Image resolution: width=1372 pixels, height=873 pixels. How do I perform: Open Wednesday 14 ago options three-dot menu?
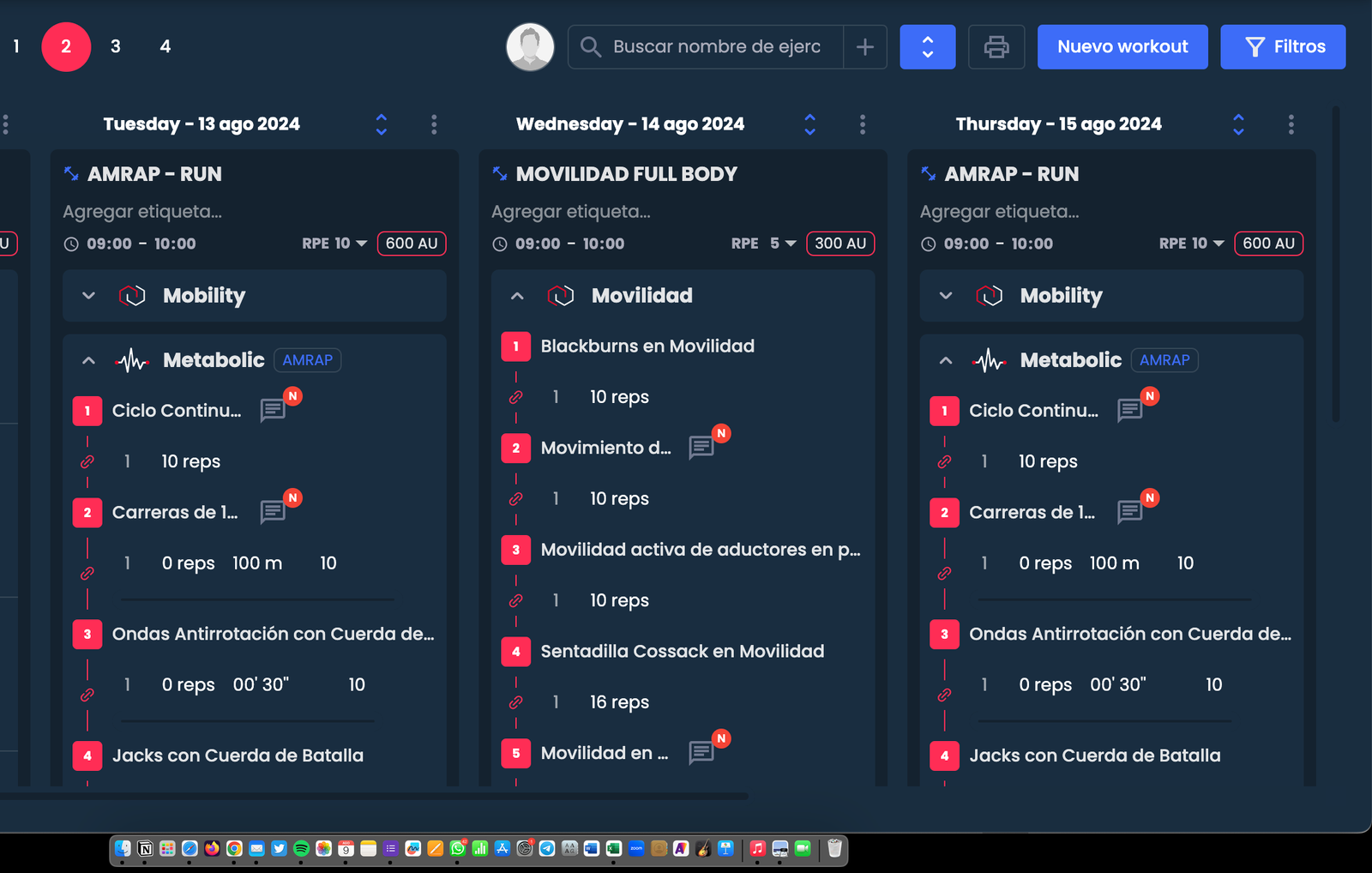(x=863, y=124)
